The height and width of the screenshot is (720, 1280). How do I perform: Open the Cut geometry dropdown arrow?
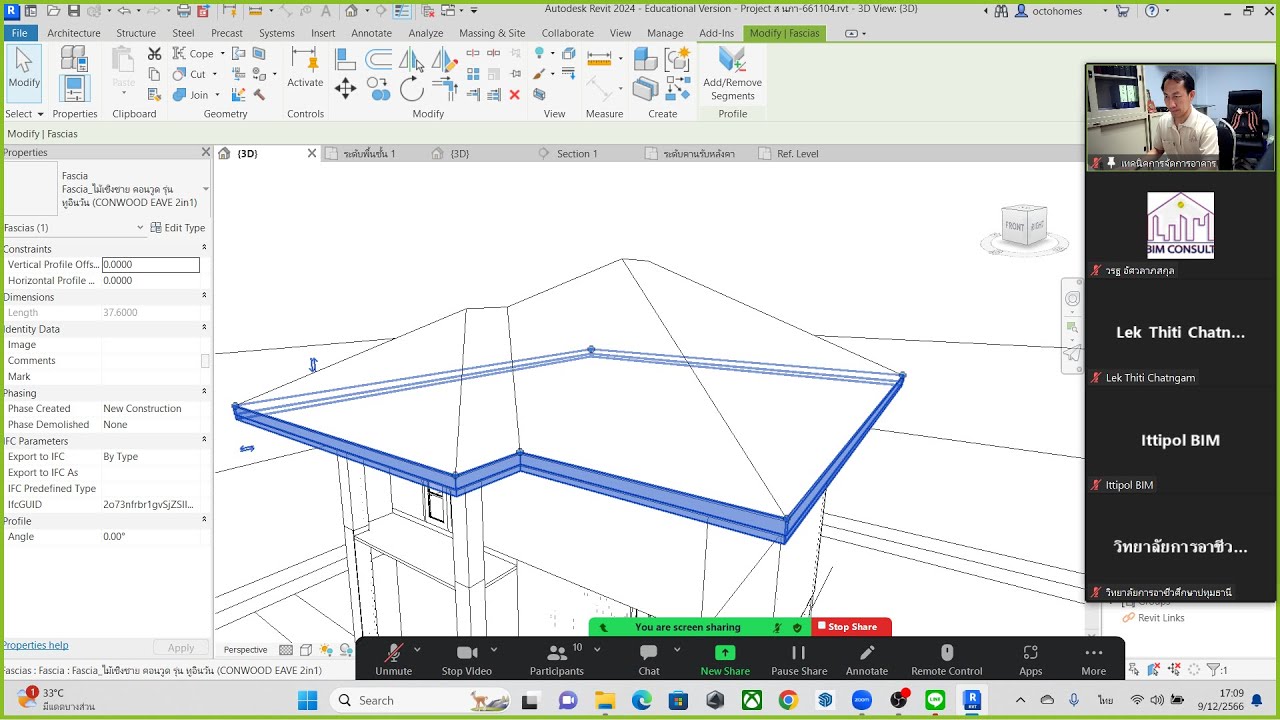[214, 74]
